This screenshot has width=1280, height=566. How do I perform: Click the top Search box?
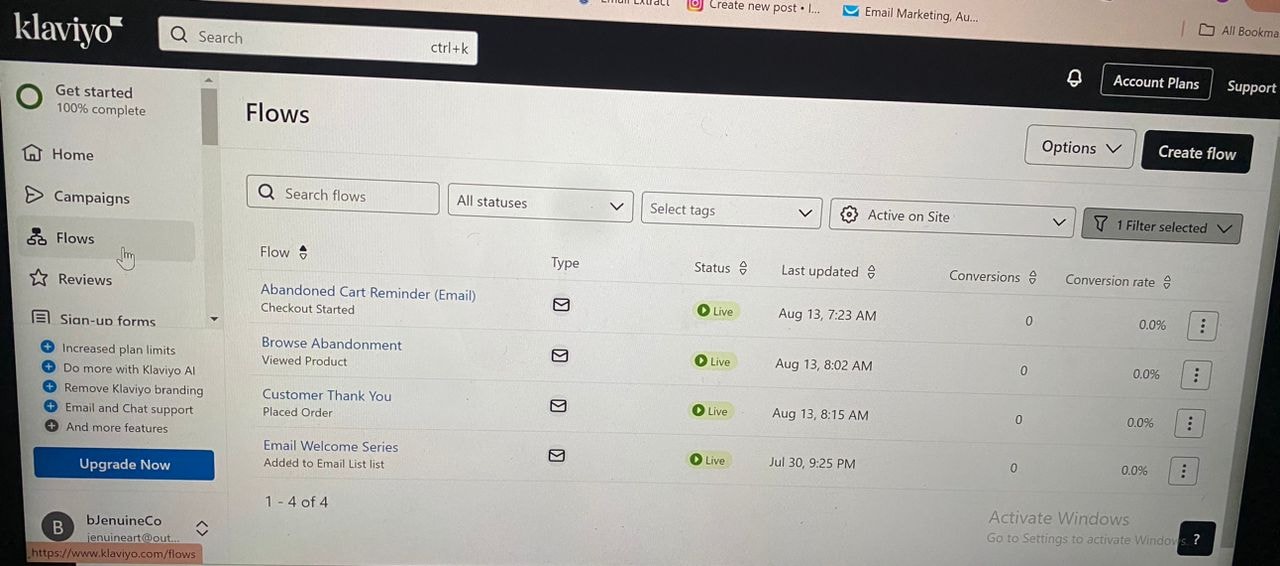[318, 40]
